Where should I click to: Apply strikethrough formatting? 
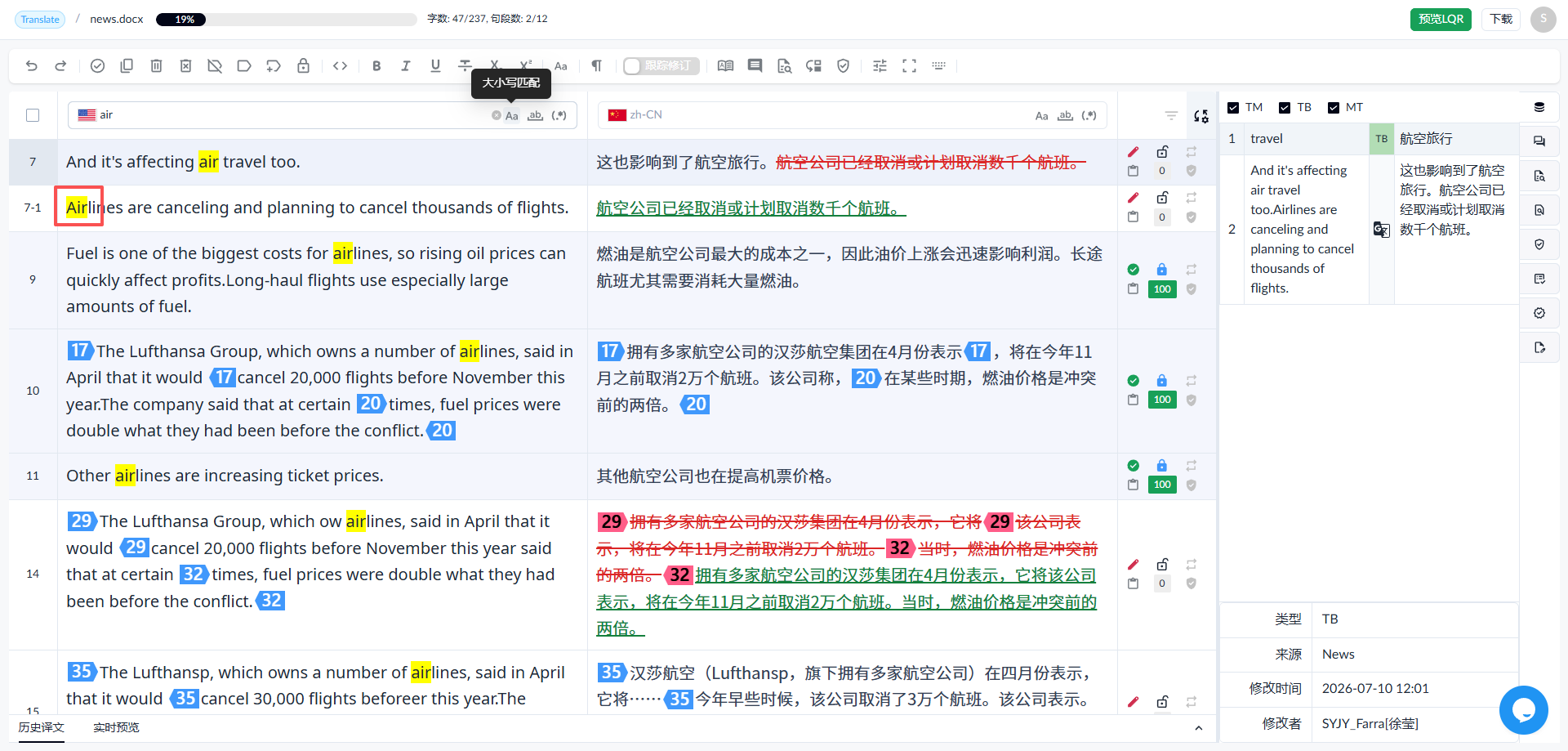[x=465, y=66]
